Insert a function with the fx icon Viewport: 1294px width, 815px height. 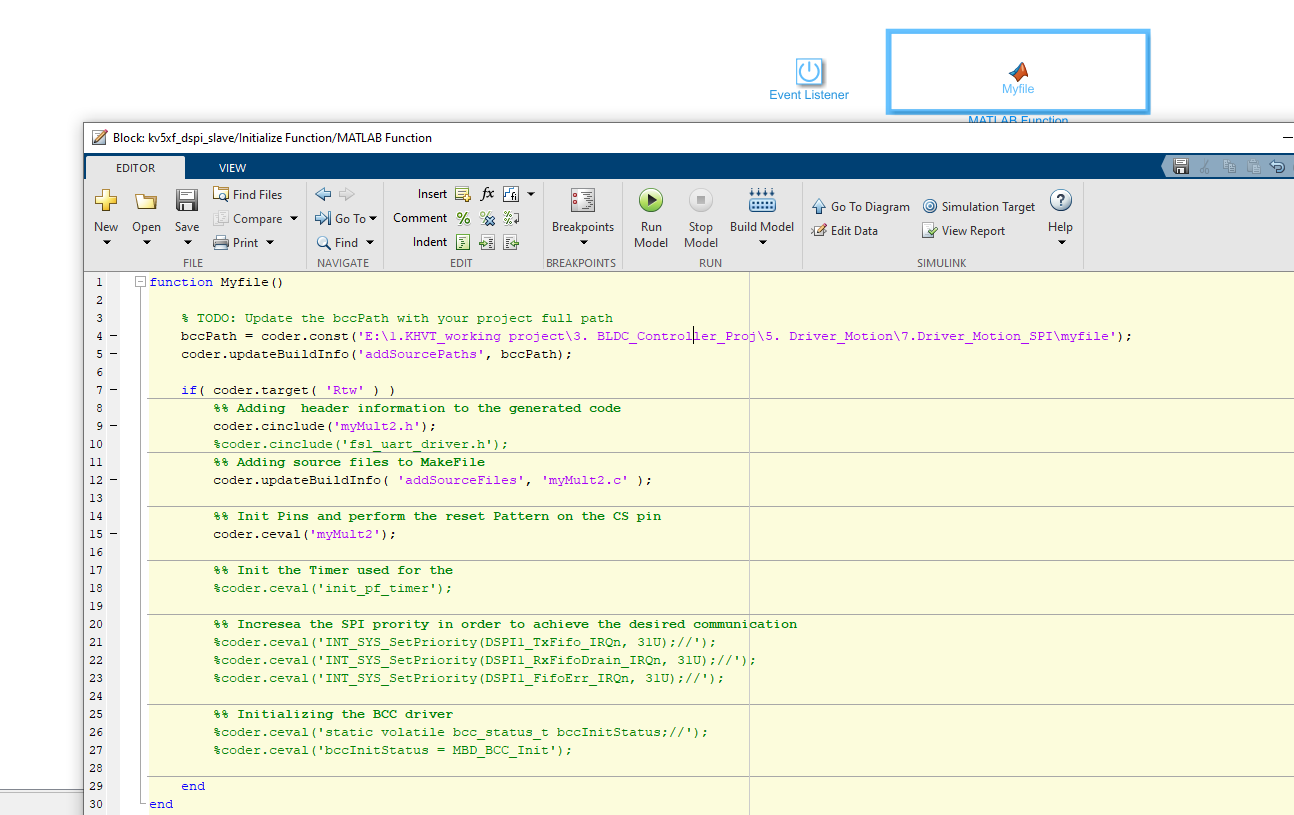click(x=487, y=193)
